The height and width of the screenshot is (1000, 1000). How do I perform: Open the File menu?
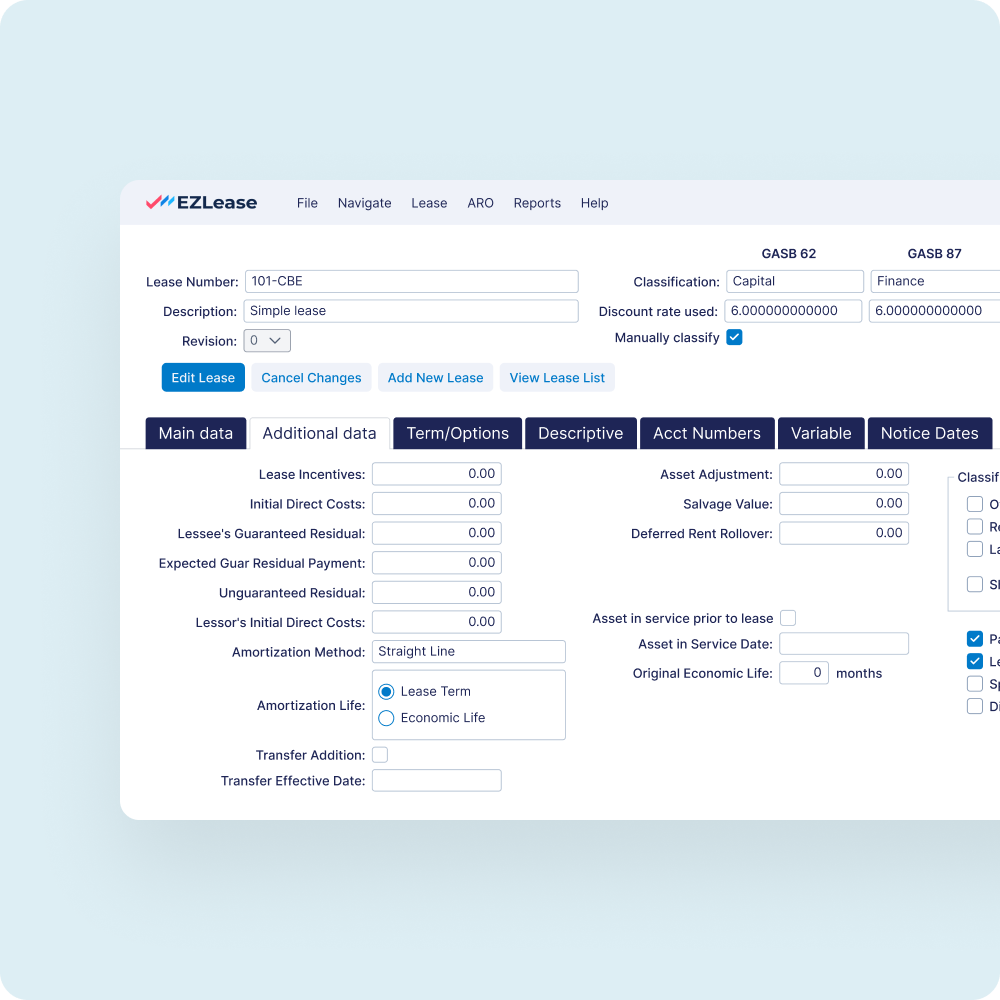[307, 203]
